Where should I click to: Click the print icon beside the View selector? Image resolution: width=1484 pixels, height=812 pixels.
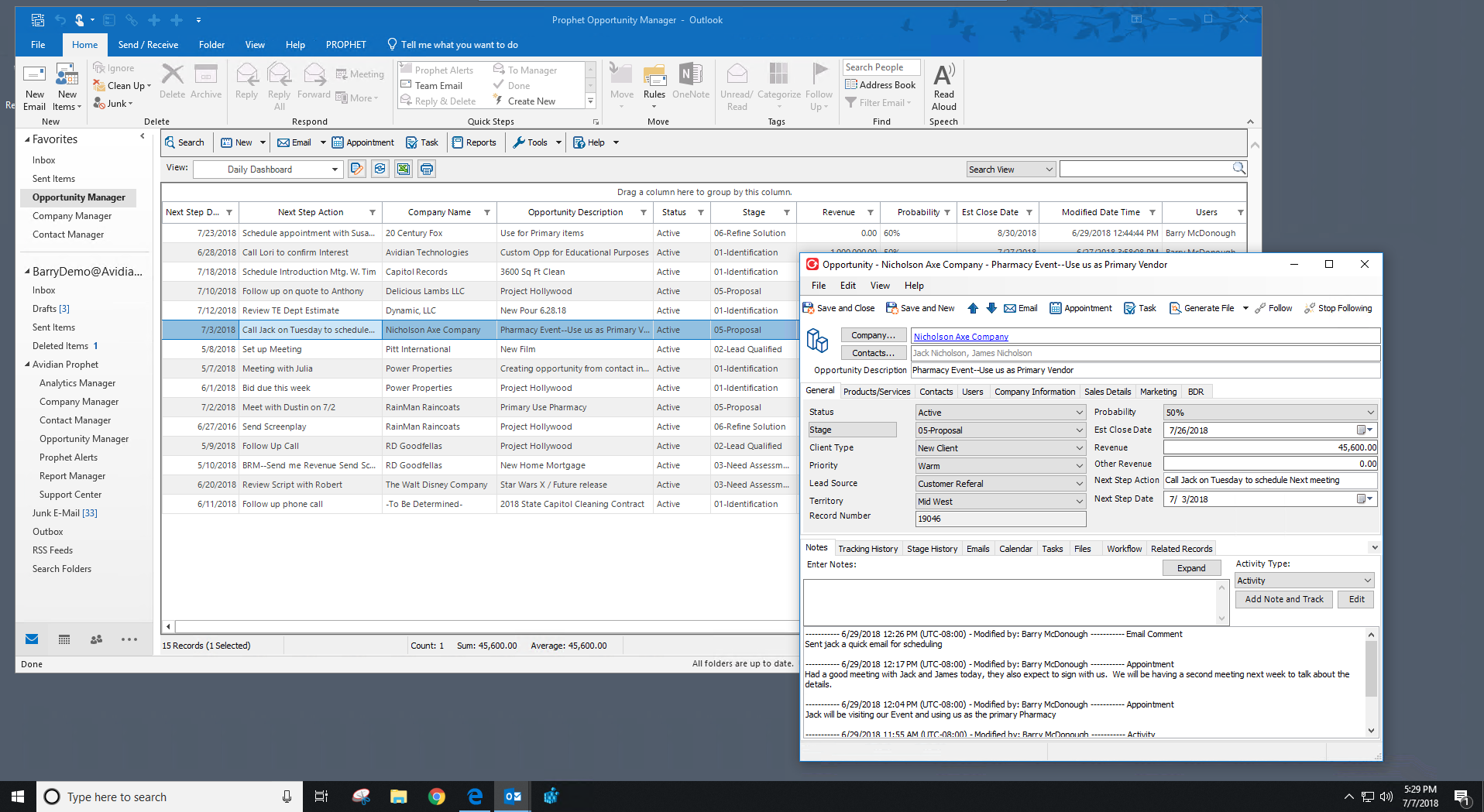(427, 169)
